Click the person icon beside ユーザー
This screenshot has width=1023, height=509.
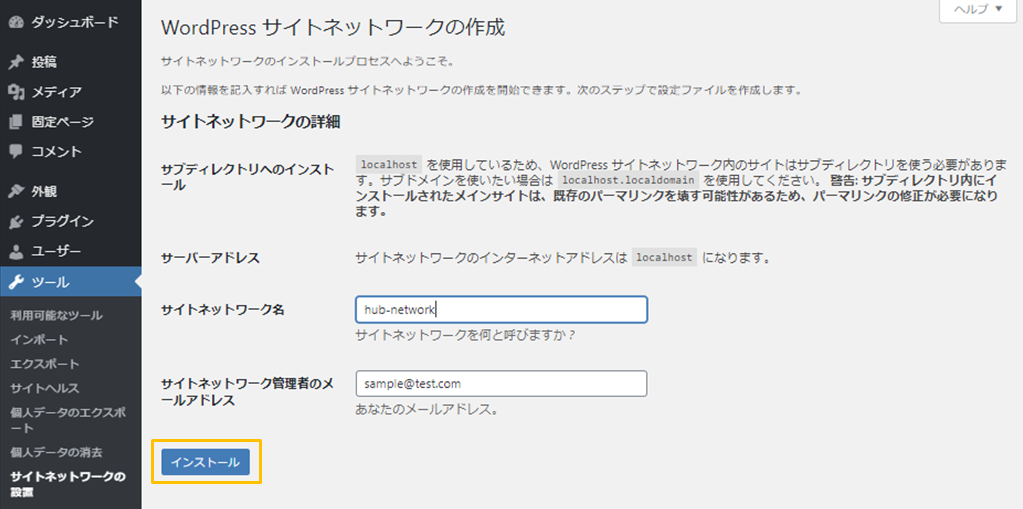tap(16, 251)
